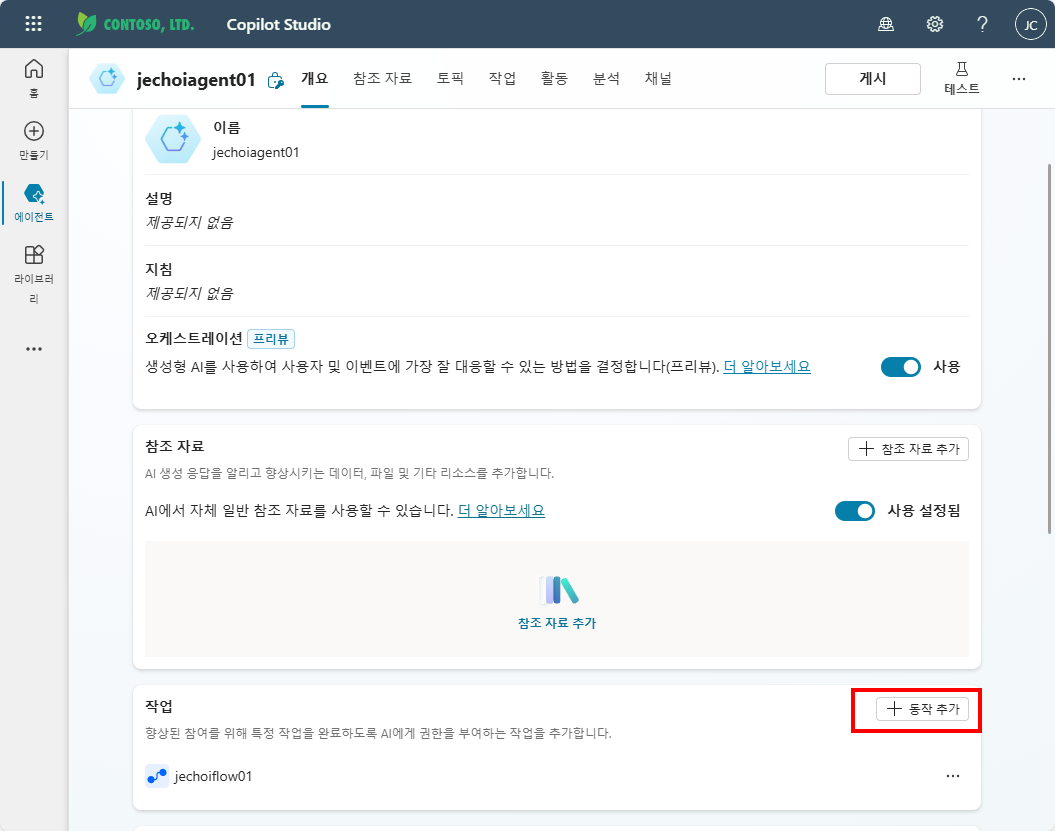Open the JC account avatar
The height and width of the screenshot is (831, 1055).
(1030, 25)
